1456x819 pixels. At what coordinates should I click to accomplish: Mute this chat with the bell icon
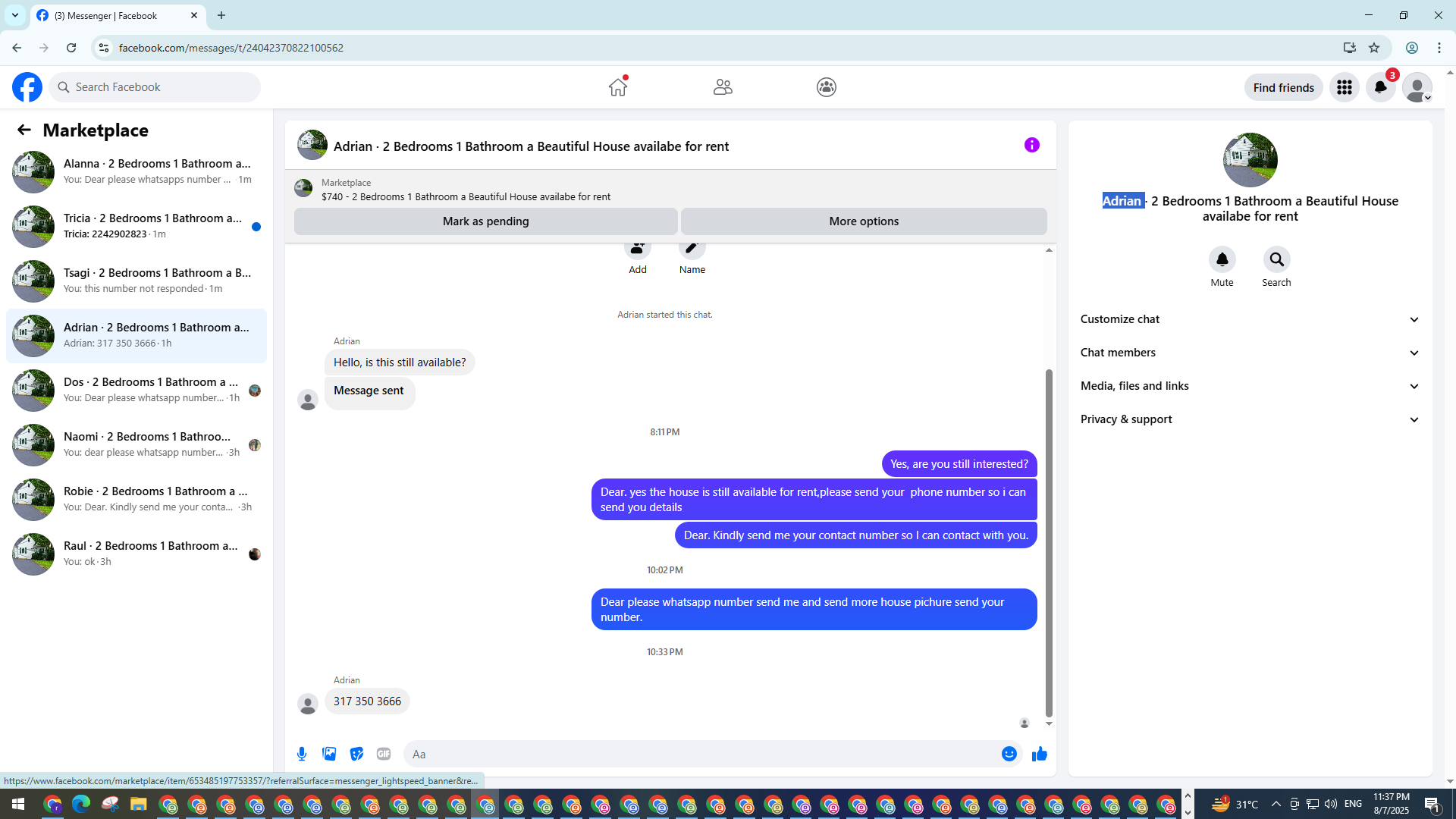click(1222, 260)
